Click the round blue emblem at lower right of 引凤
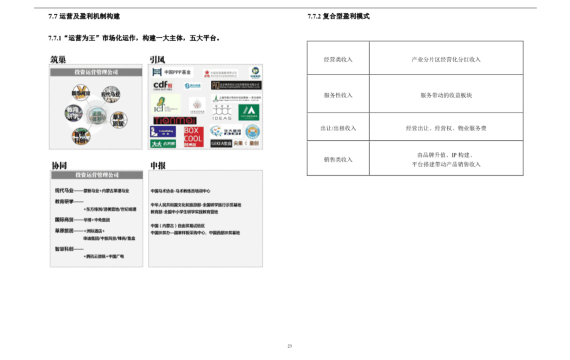This screenshot has width=570, height=360. click(252, 132)
